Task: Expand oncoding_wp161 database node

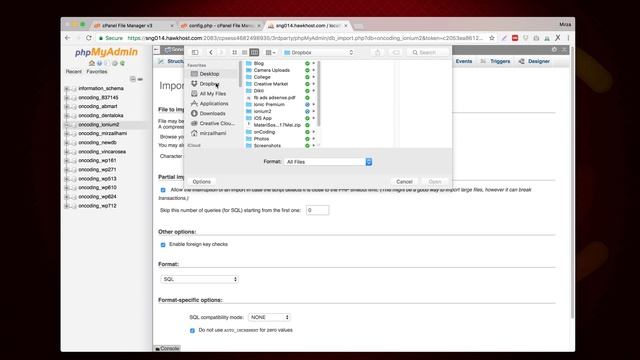Action: point(67,160)
